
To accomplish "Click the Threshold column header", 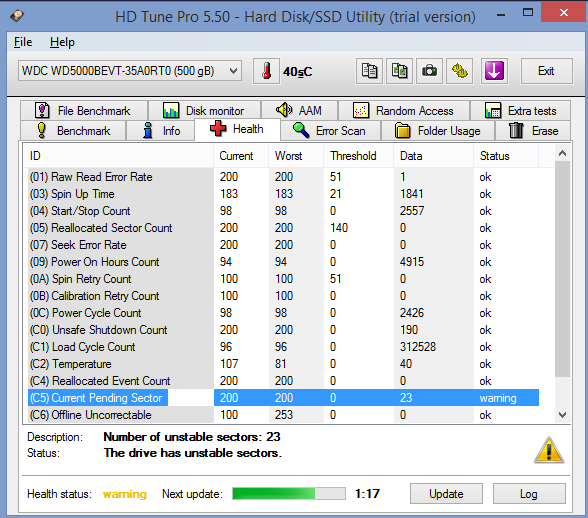I will point(358,156).
